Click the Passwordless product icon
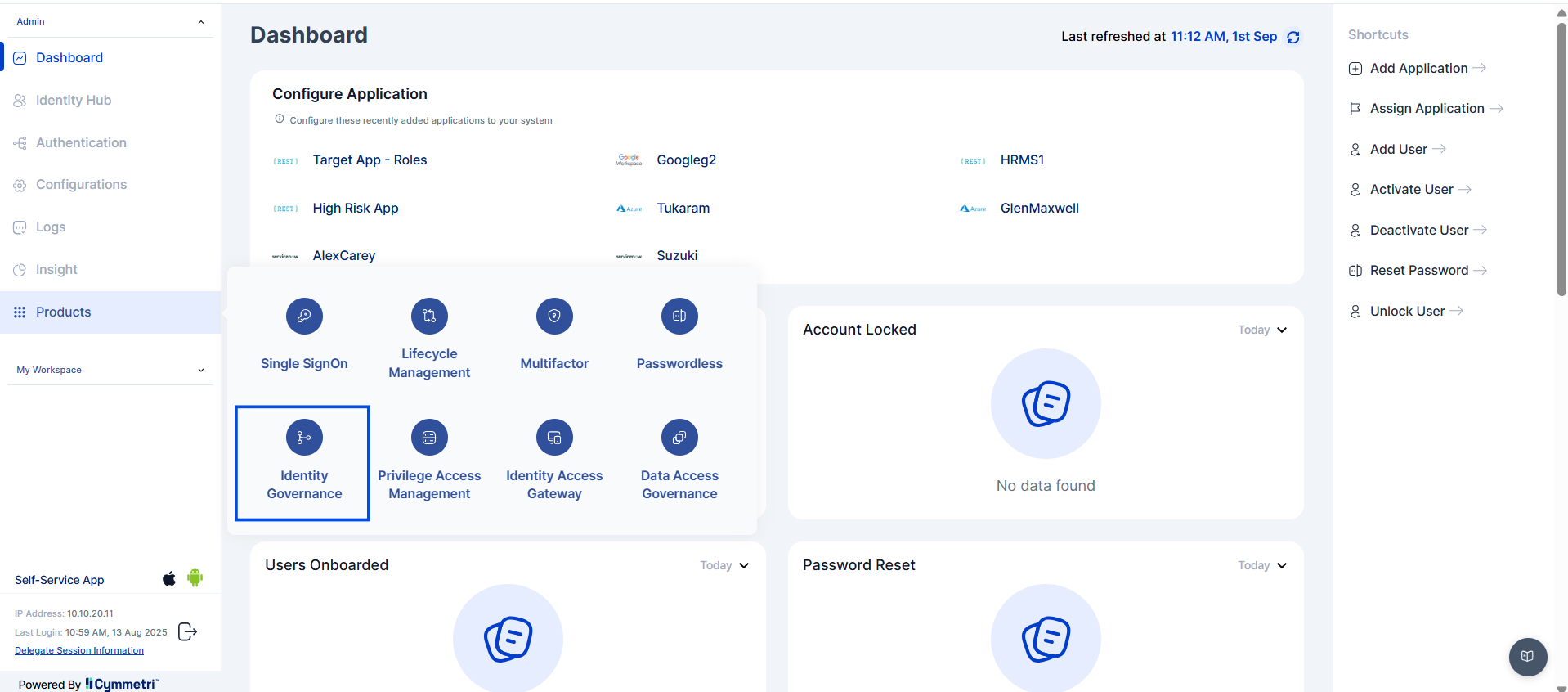Screen dimensions: 1568x692 point(679,317)
